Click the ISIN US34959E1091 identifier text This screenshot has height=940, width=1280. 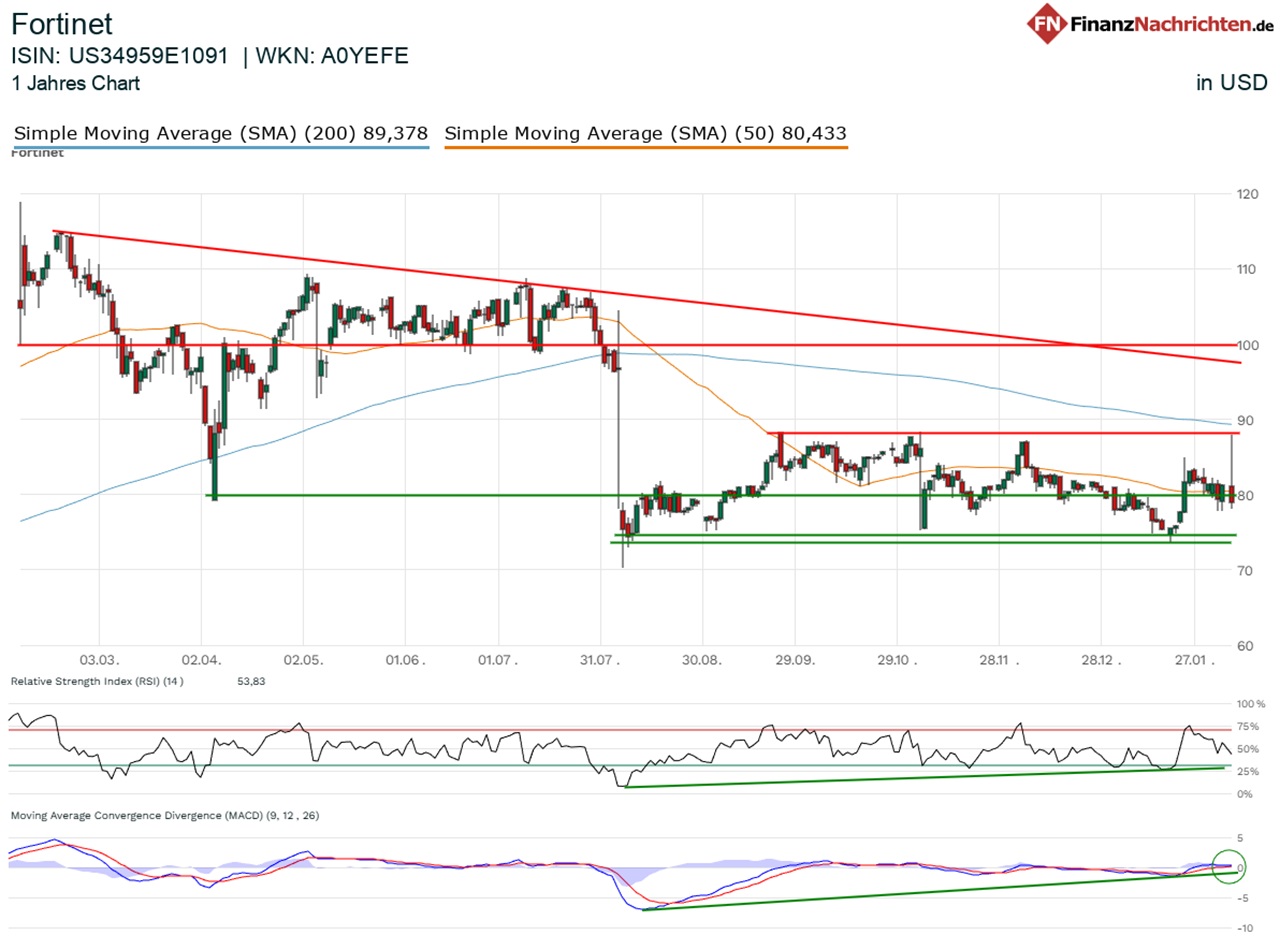coord(120,56)
